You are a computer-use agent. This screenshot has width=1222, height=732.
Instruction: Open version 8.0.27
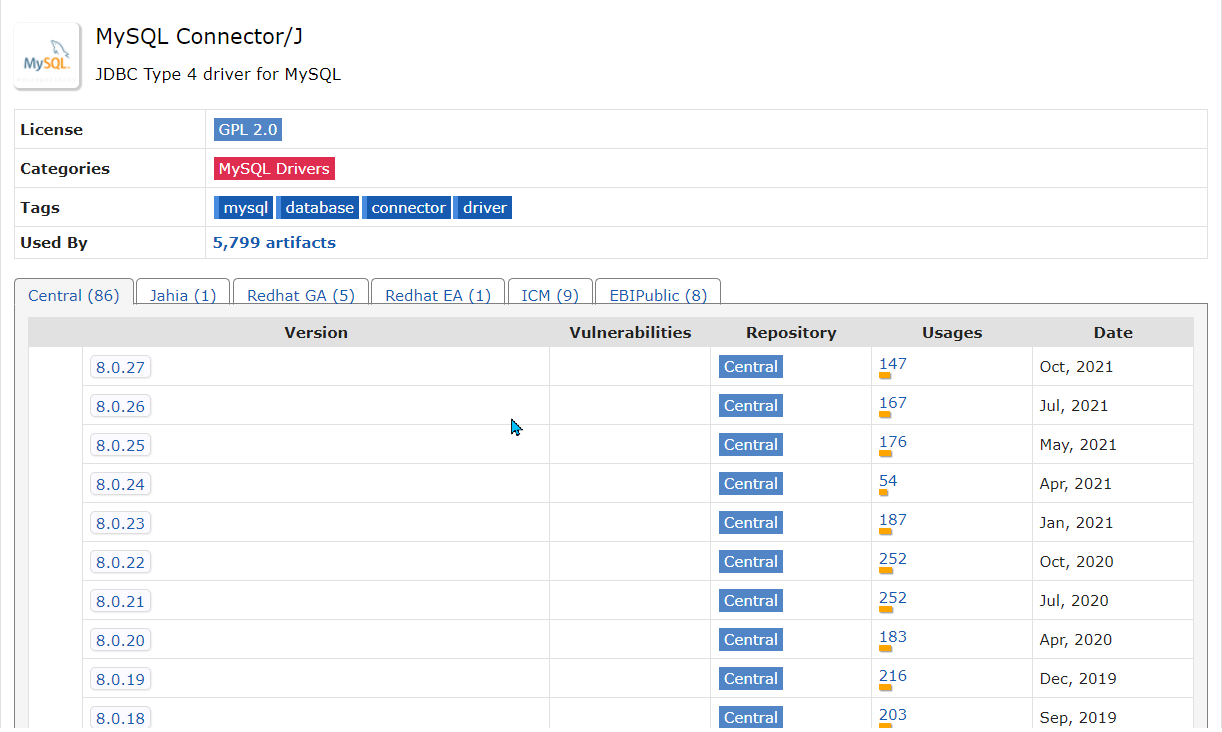click(x=120, y=367)
